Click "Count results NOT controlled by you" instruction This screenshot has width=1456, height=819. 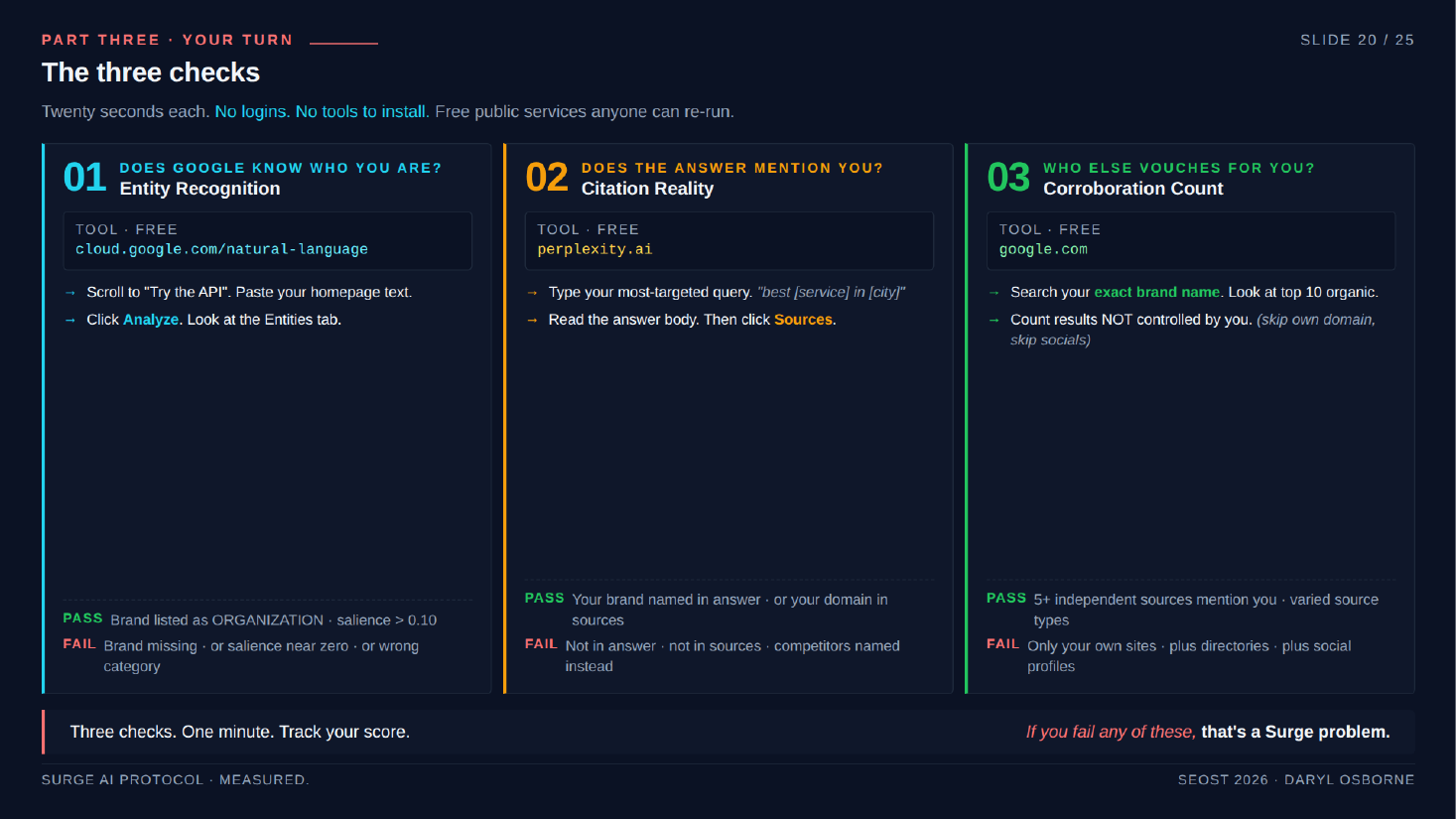coord(1131,320)
